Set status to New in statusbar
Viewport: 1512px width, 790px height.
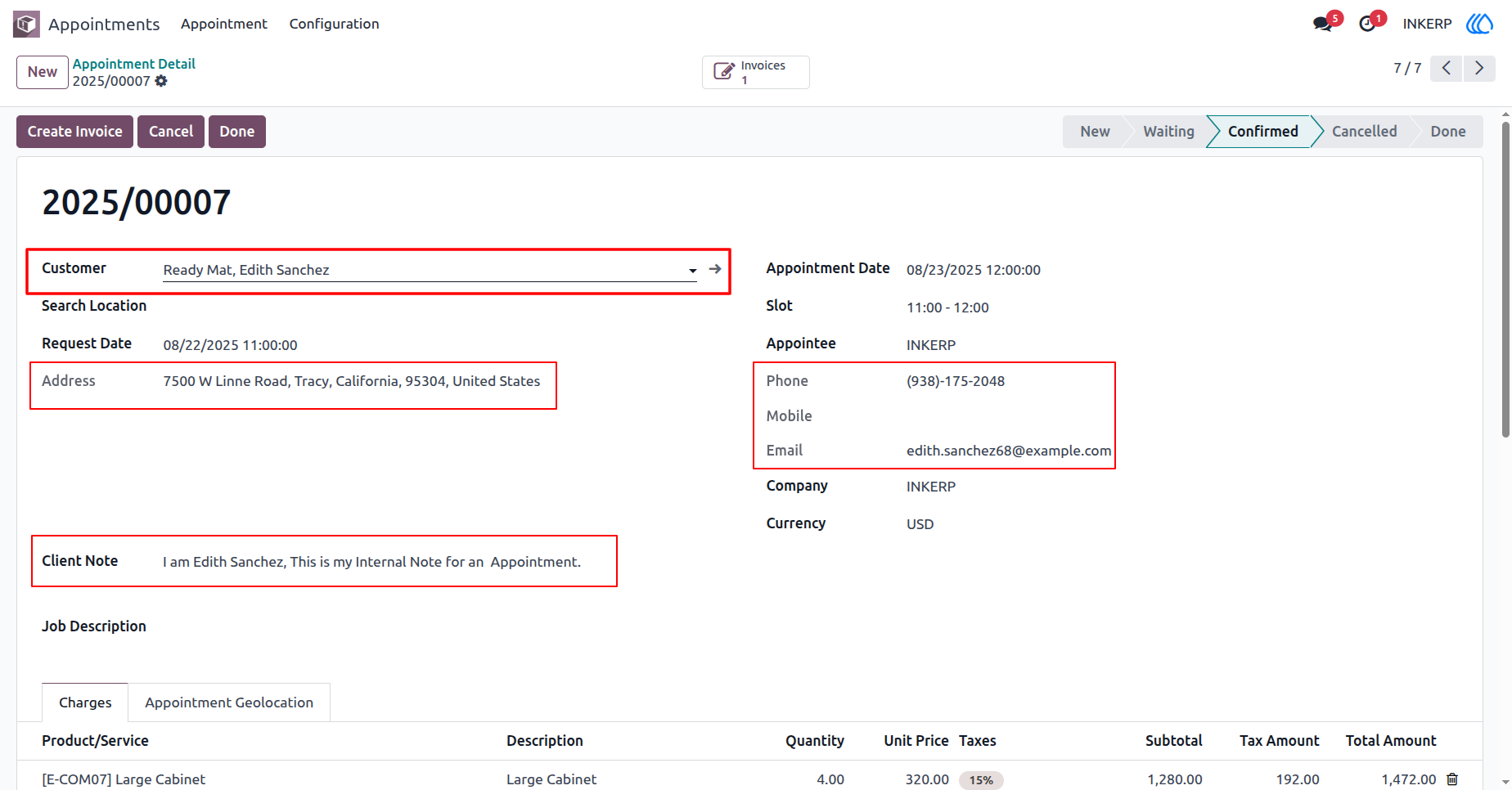[x=1095, y=132]
